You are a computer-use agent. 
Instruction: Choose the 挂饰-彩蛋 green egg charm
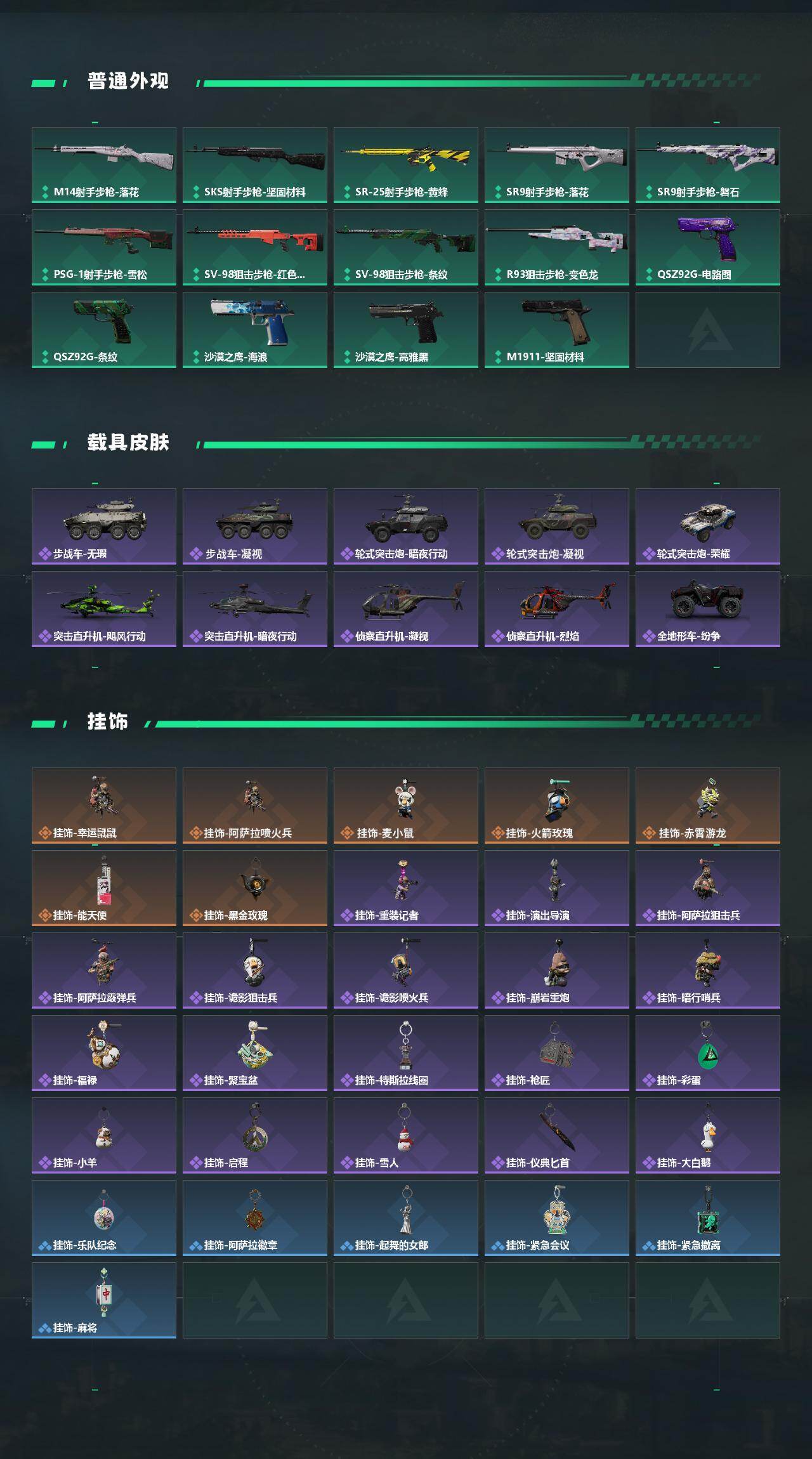tap(708, 1053)
